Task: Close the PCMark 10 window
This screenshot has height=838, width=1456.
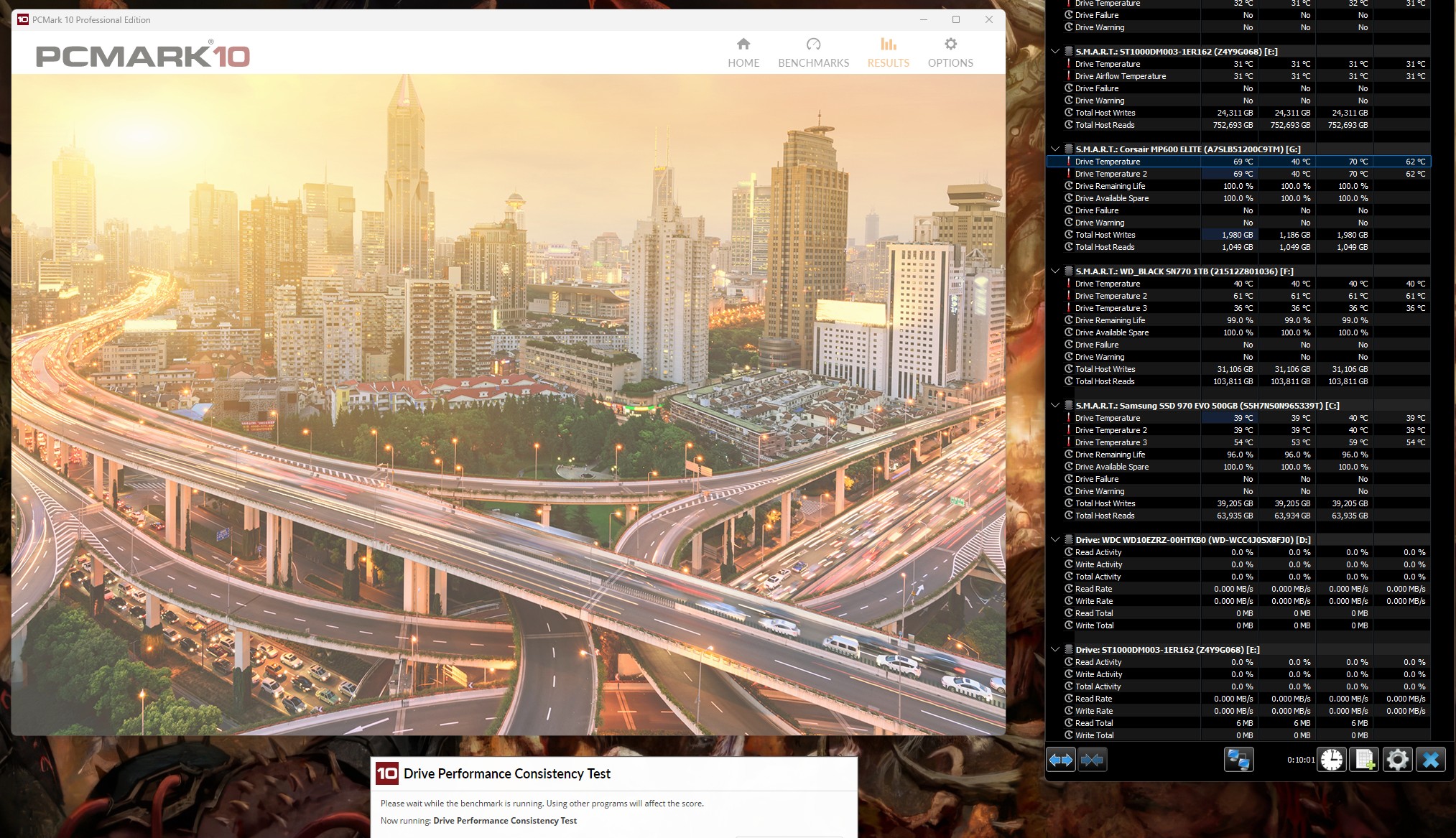Action: tap(989, 19)
